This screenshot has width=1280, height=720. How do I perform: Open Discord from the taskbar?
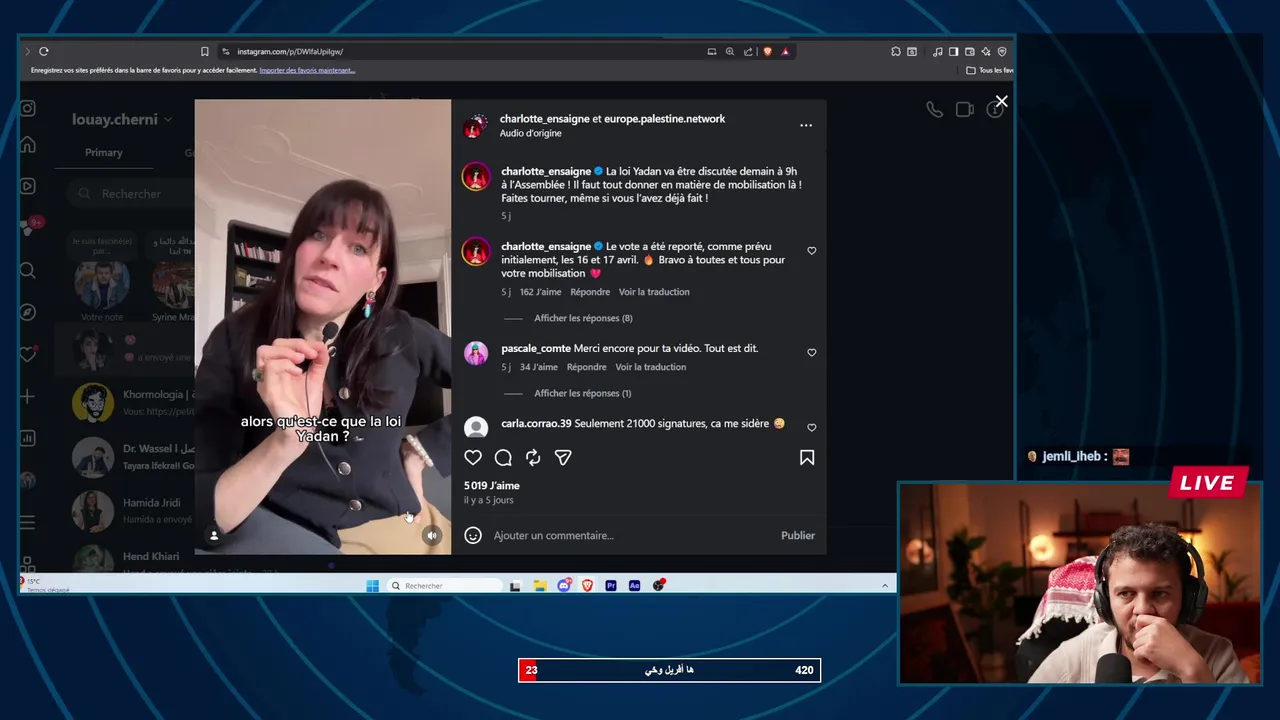[564, 585]
